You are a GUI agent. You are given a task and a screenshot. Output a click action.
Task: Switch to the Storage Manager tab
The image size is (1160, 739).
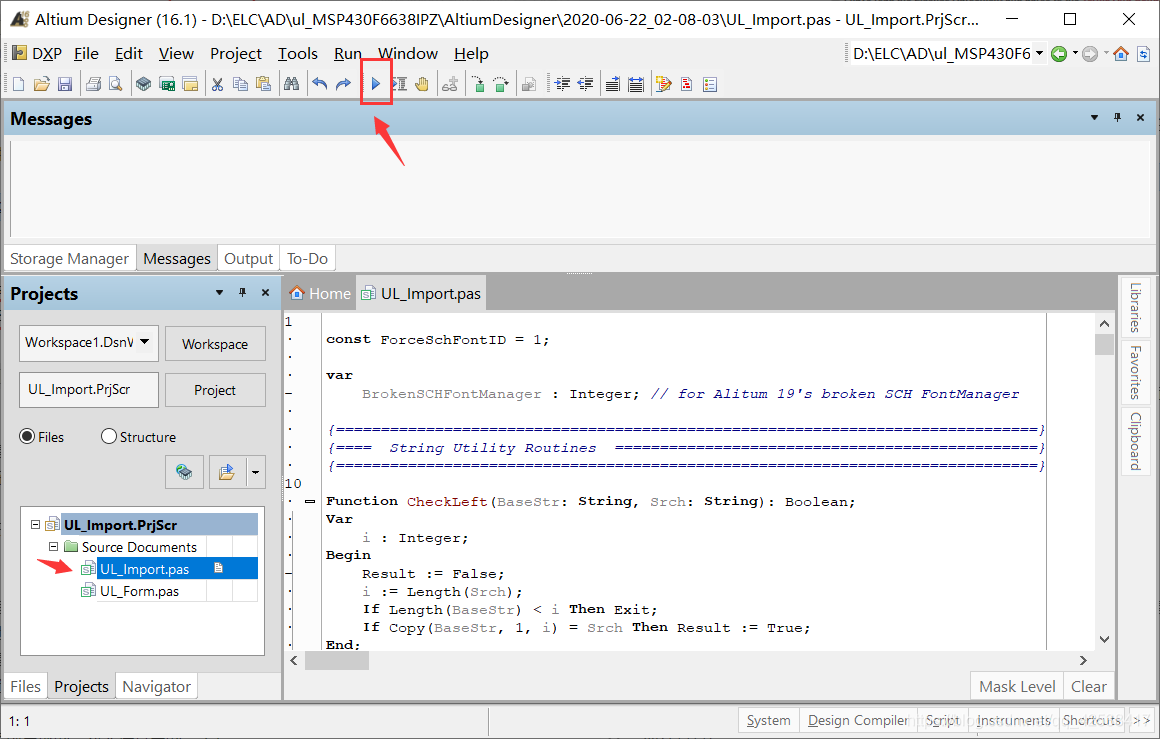tap(70, 259)
